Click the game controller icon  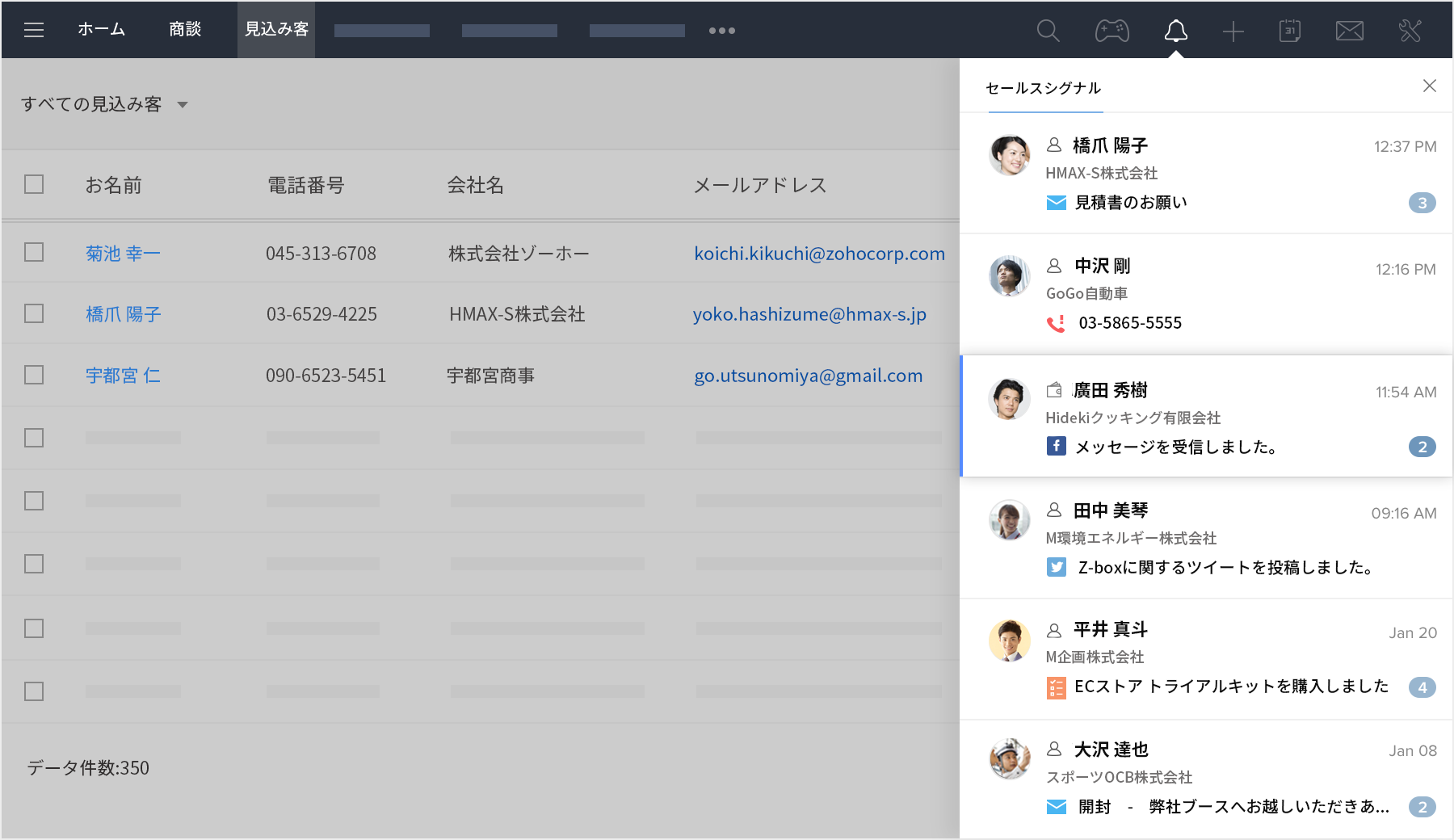point(1112,31)
